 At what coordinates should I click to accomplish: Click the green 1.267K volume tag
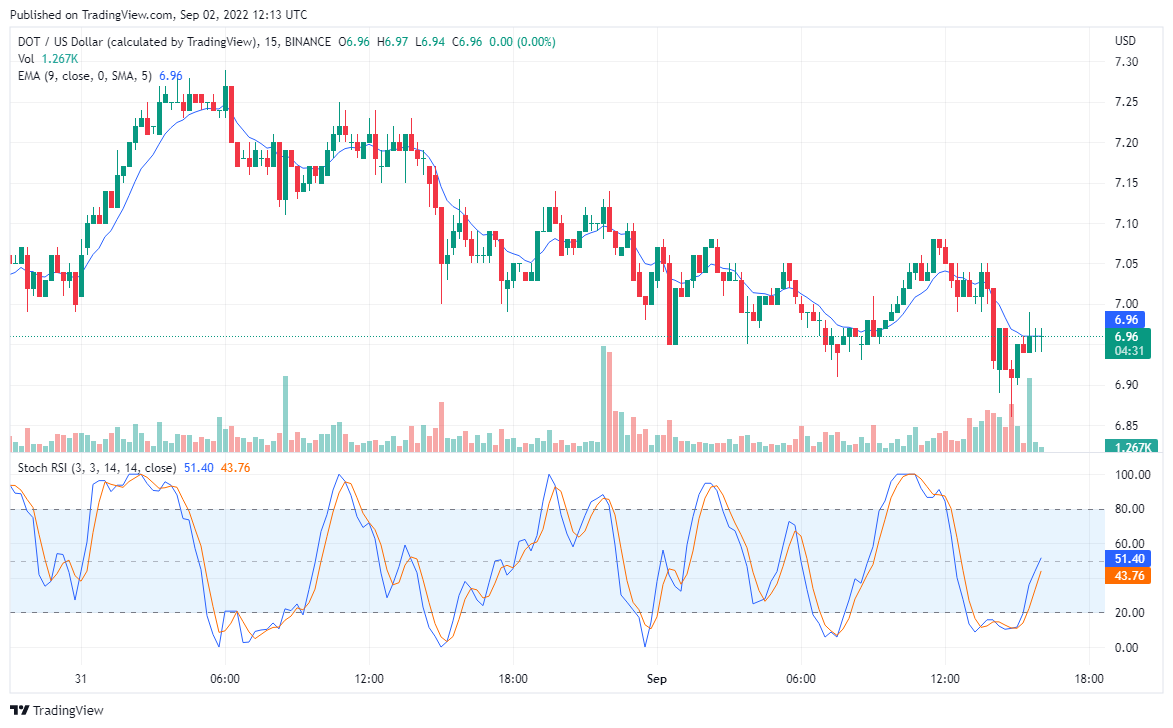pos(1131,447)
